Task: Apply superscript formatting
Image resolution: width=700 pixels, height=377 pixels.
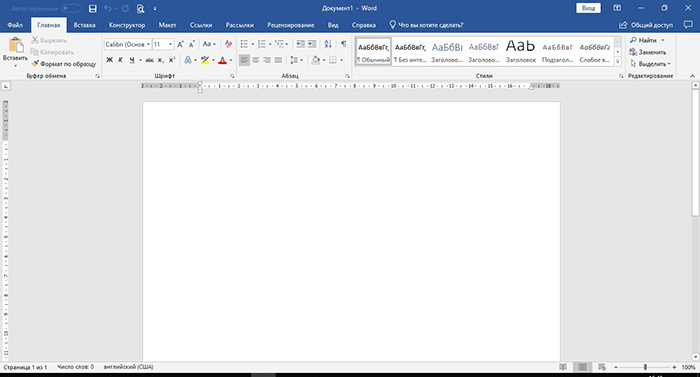Action: (x=172, y=60)
